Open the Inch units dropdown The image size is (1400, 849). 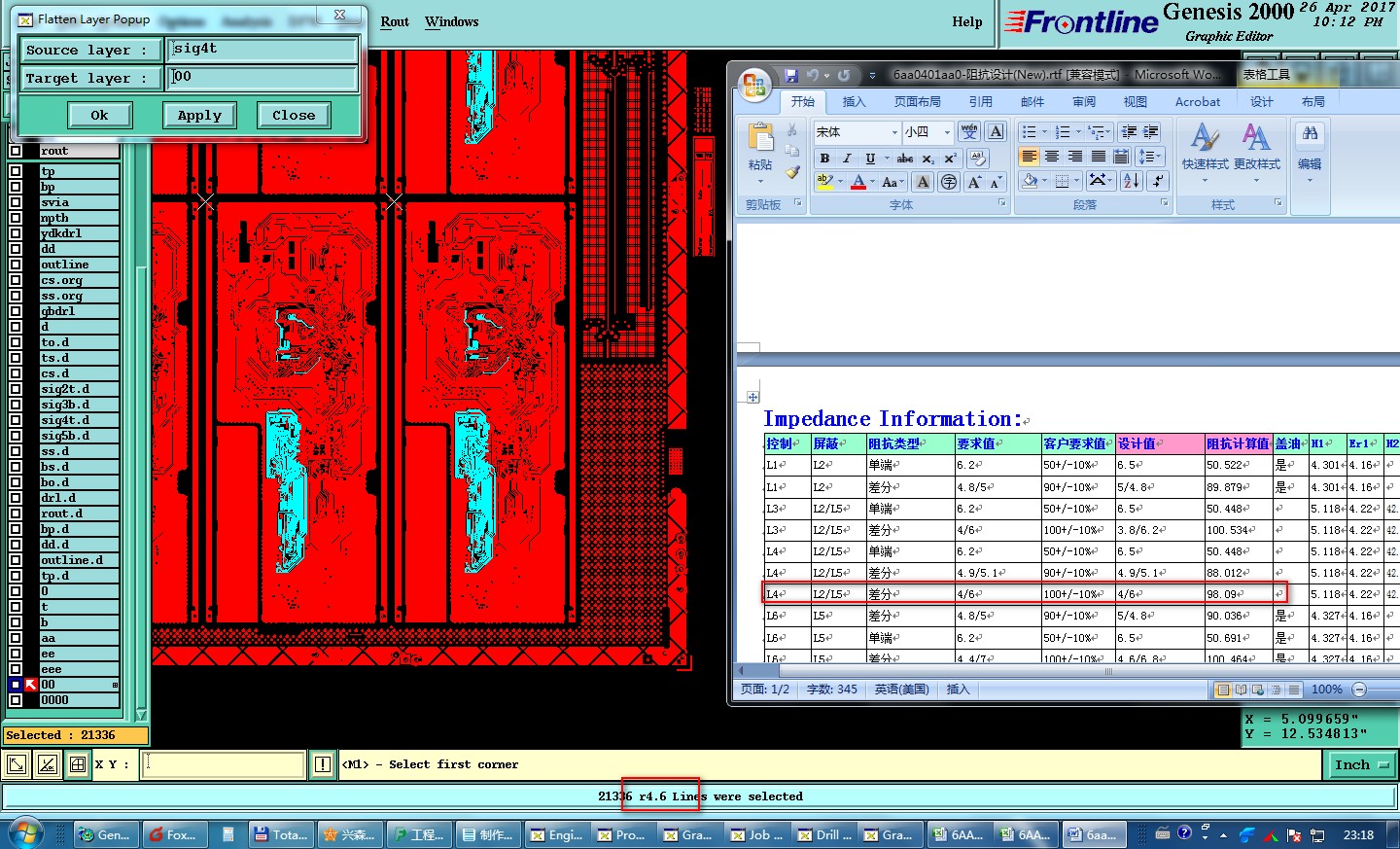pos(1361,765)
